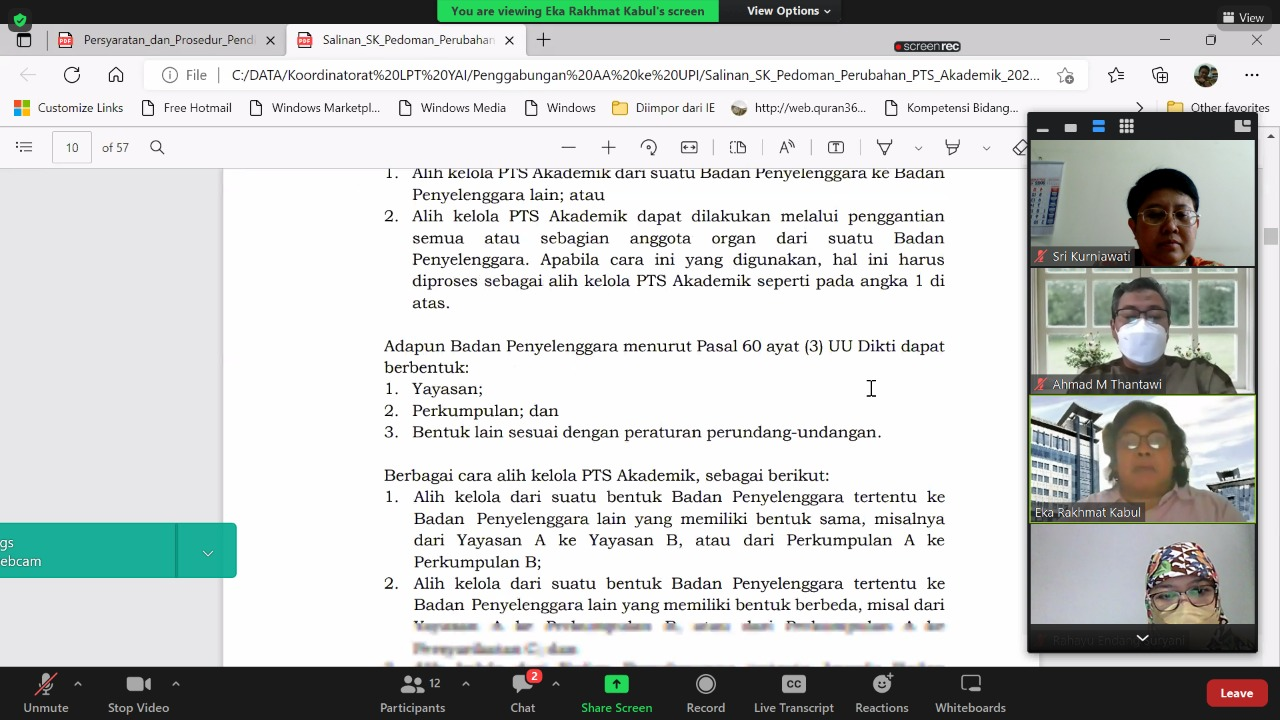Open browser Collections icon
The width and height of the screenshot is (1280, 720).
tap(1160, 75)
